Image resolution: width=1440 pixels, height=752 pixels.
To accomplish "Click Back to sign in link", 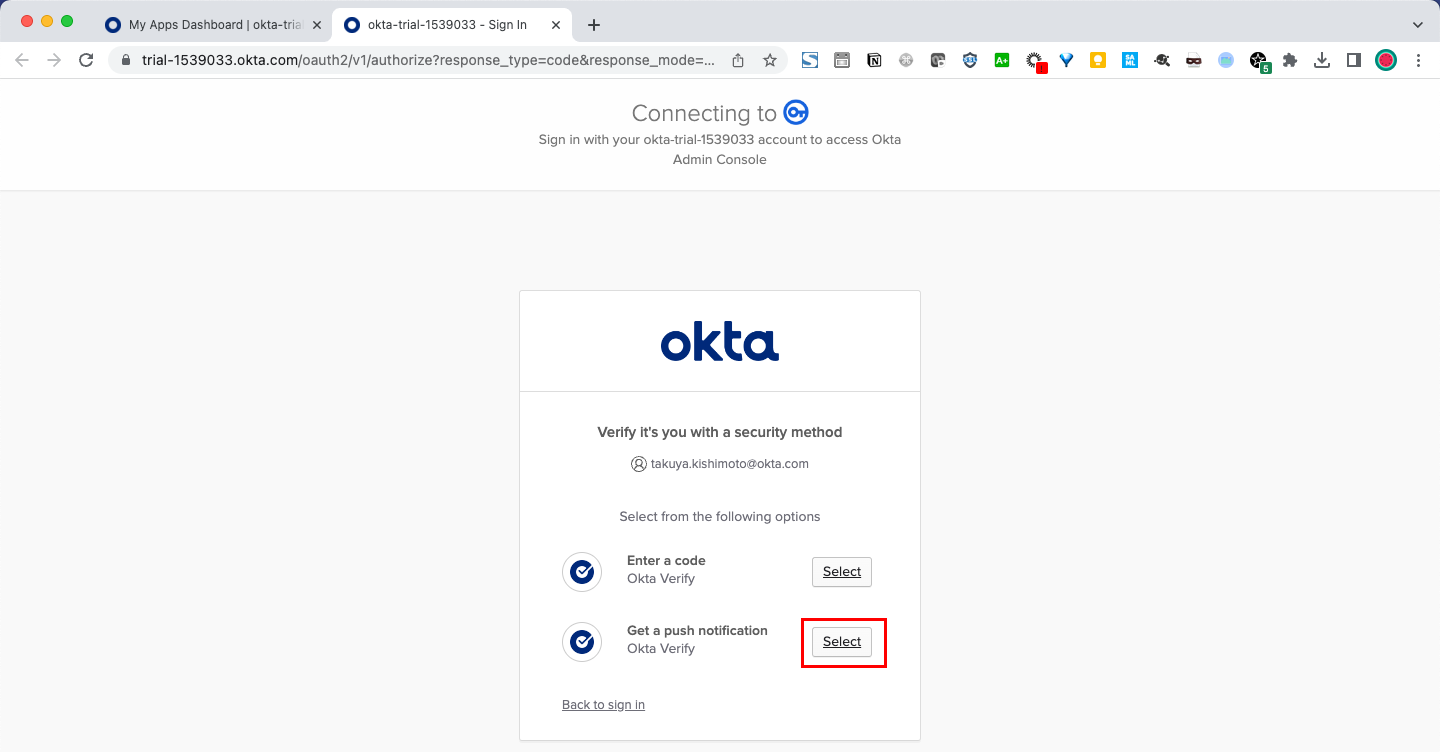I will 603,705.
